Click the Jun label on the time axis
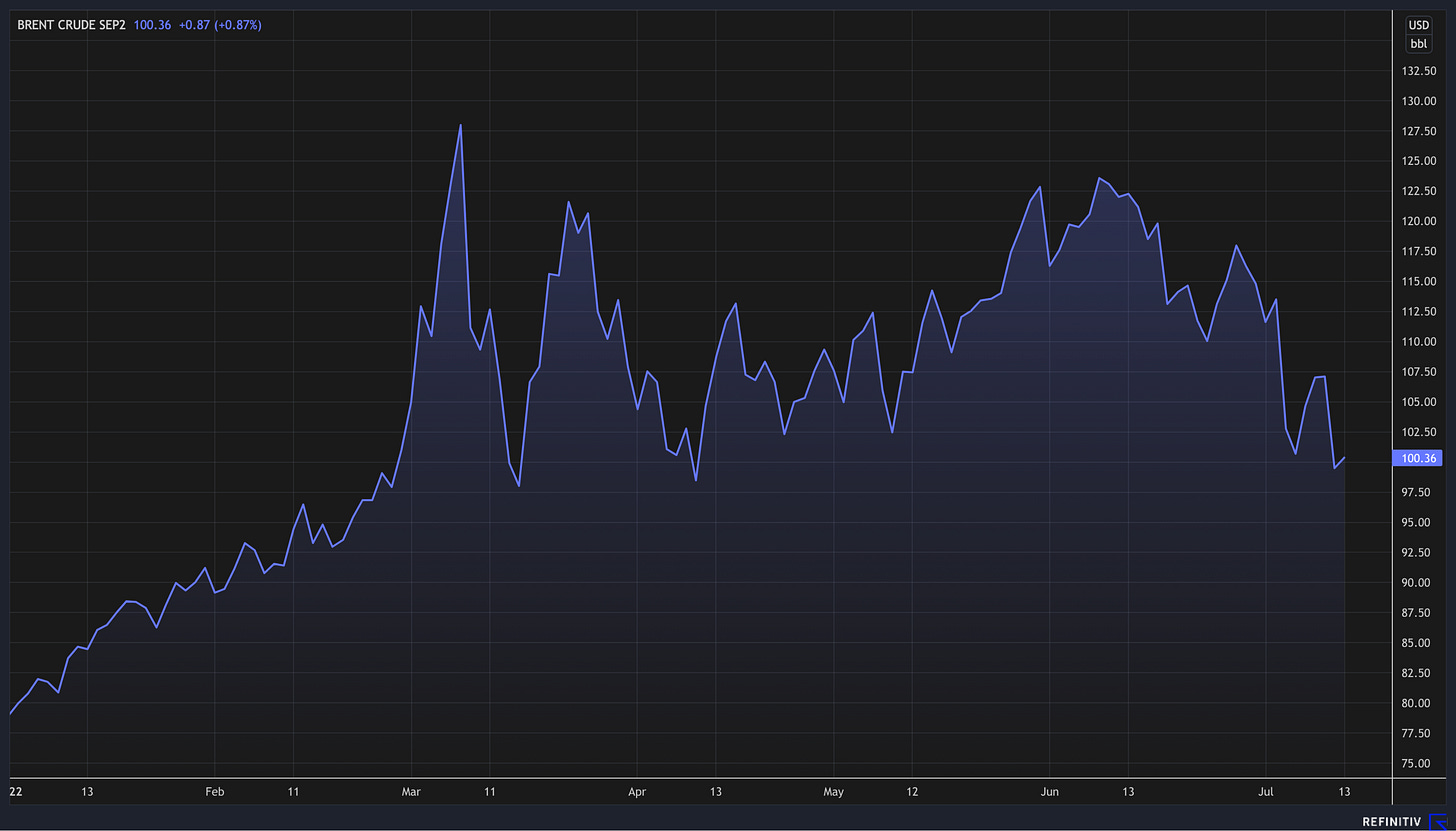The width and height of the screenshot is (1456, 831). click(1049, 791)
